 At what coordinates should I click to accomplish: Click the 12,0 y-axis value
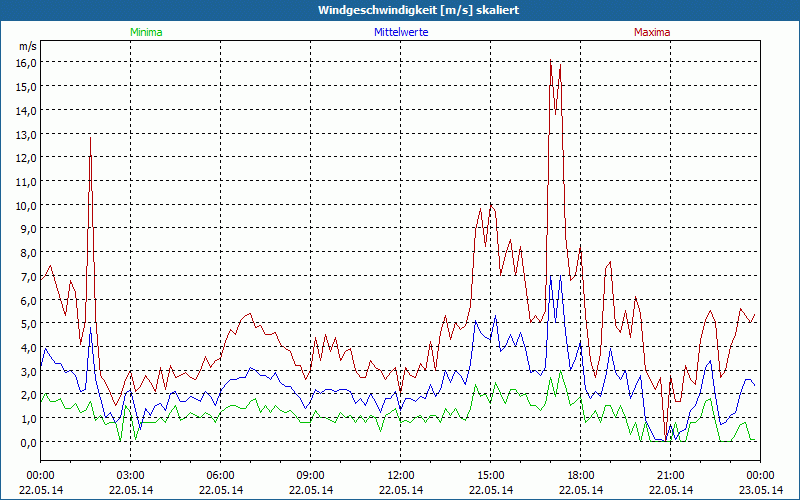click(28, 158)
